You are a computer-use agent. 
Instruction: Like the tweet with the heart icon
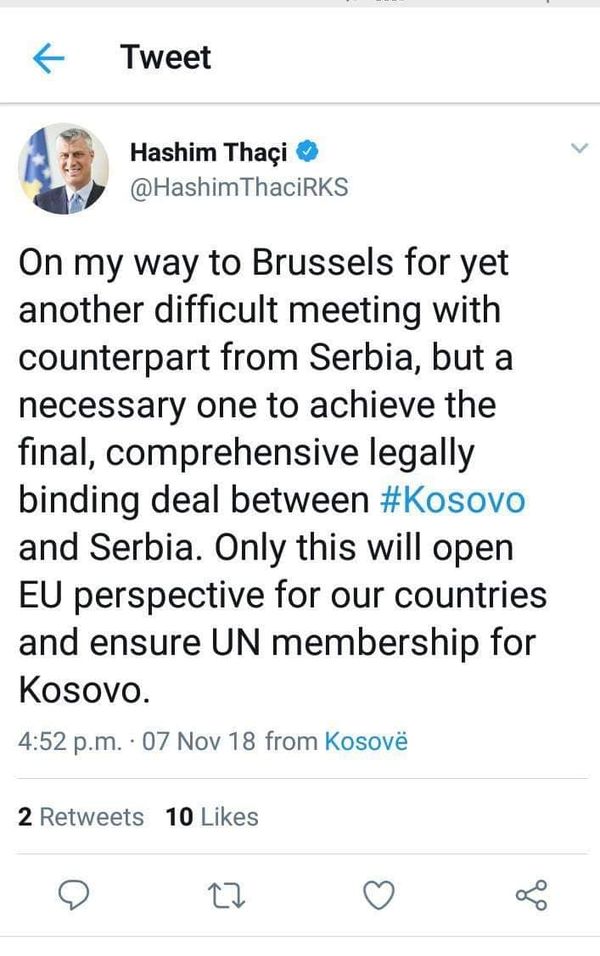[379, 896]
